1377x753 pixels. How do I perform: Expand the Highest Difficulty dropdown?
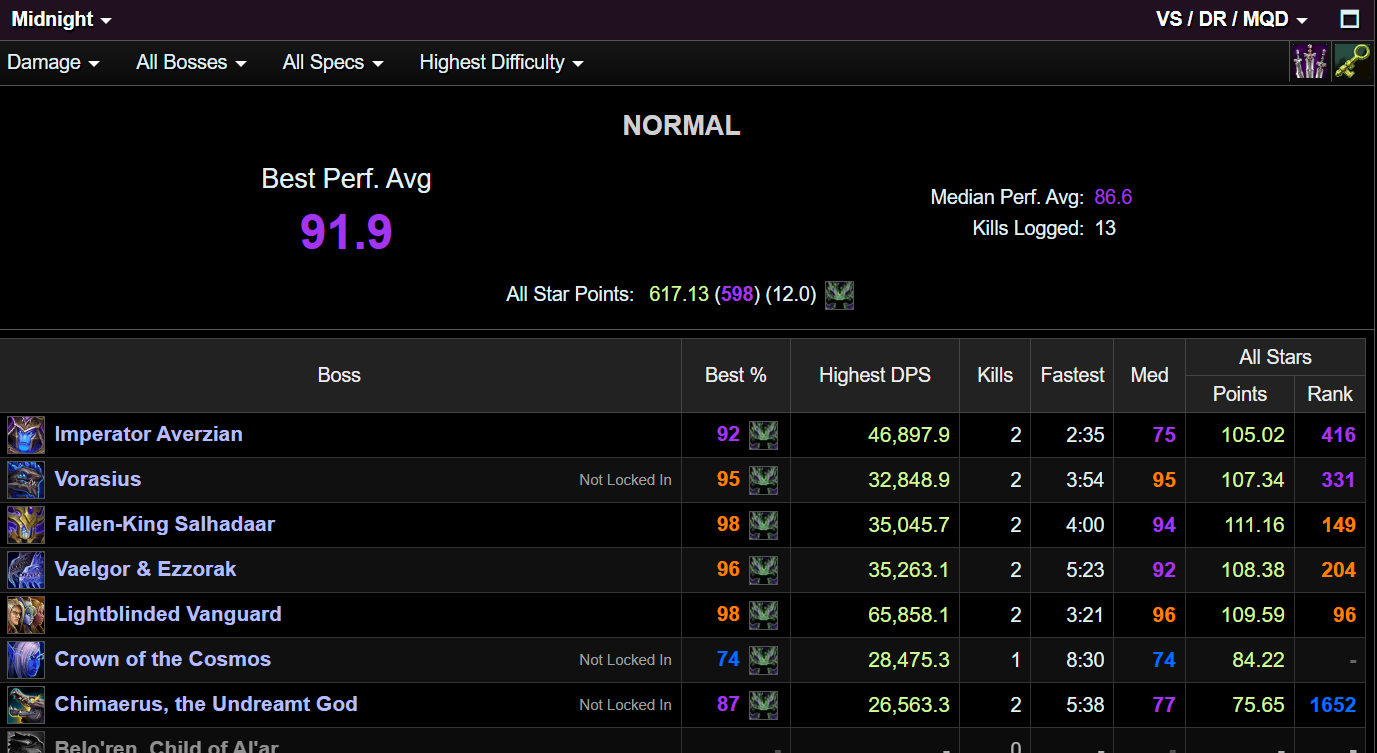point(501,62)
